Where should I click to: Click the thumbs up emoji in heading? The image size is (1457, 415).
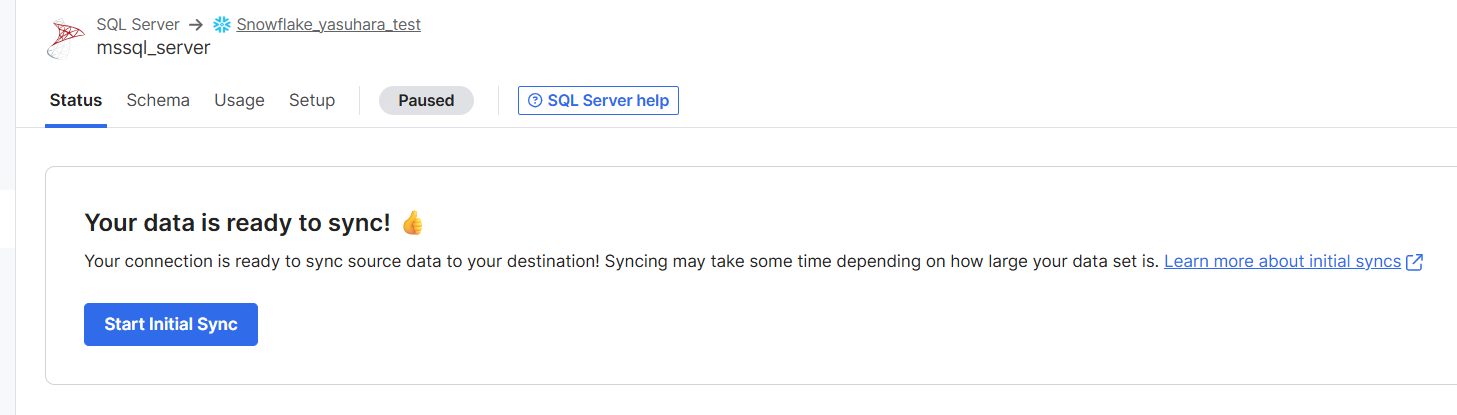click(x=412, y=223)
